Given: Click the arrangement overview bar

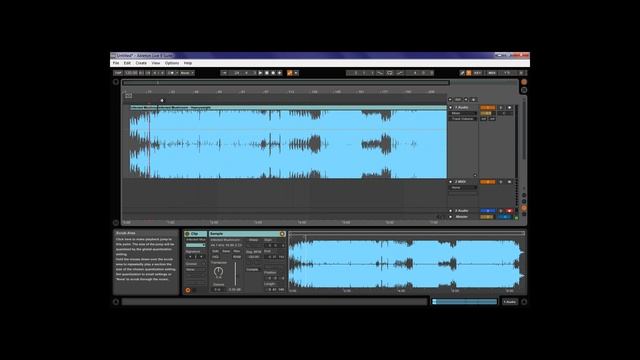Looking at the screenshot, I should point(286,83).
